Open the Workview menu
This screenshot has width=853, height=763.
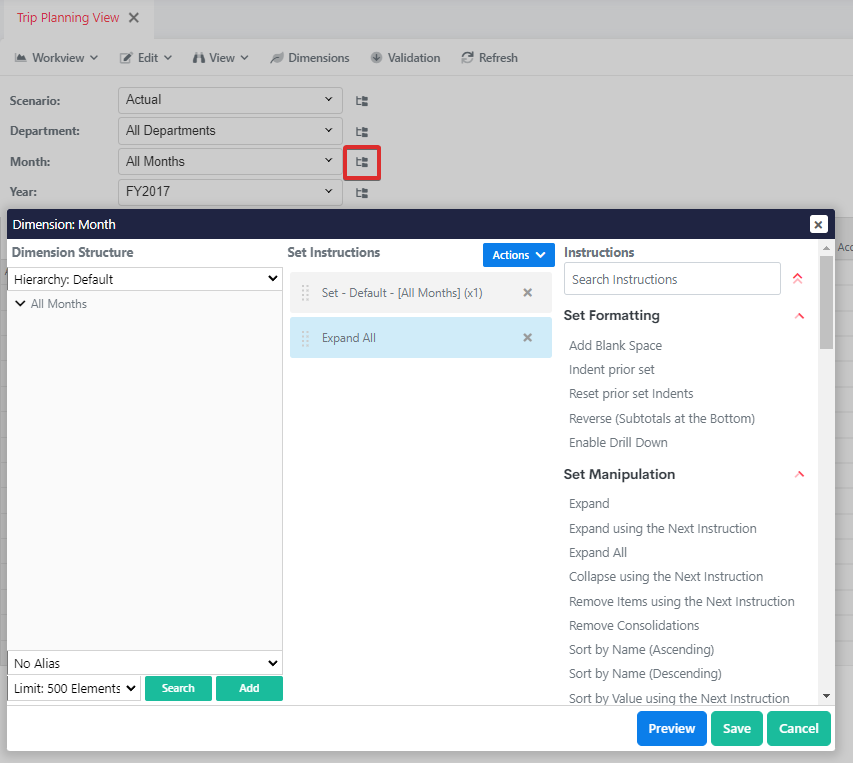point(56,58)
